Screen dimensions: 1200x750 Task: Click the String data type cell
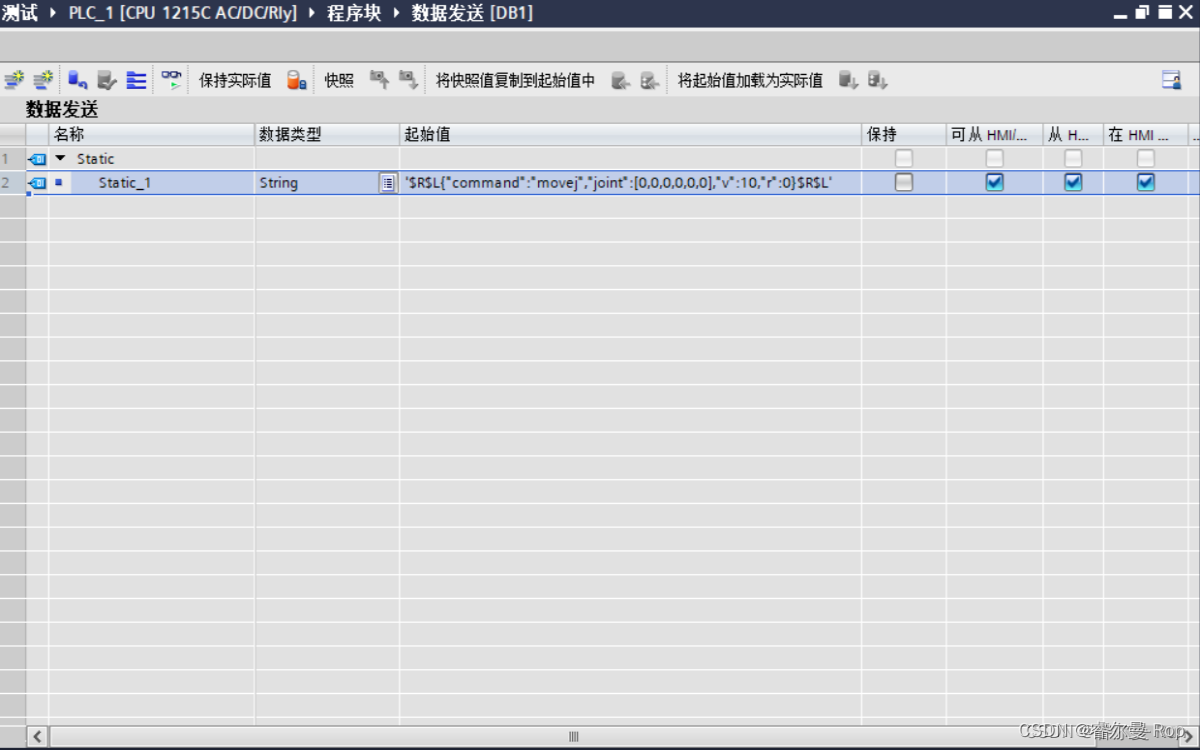[x=316, y=183]
